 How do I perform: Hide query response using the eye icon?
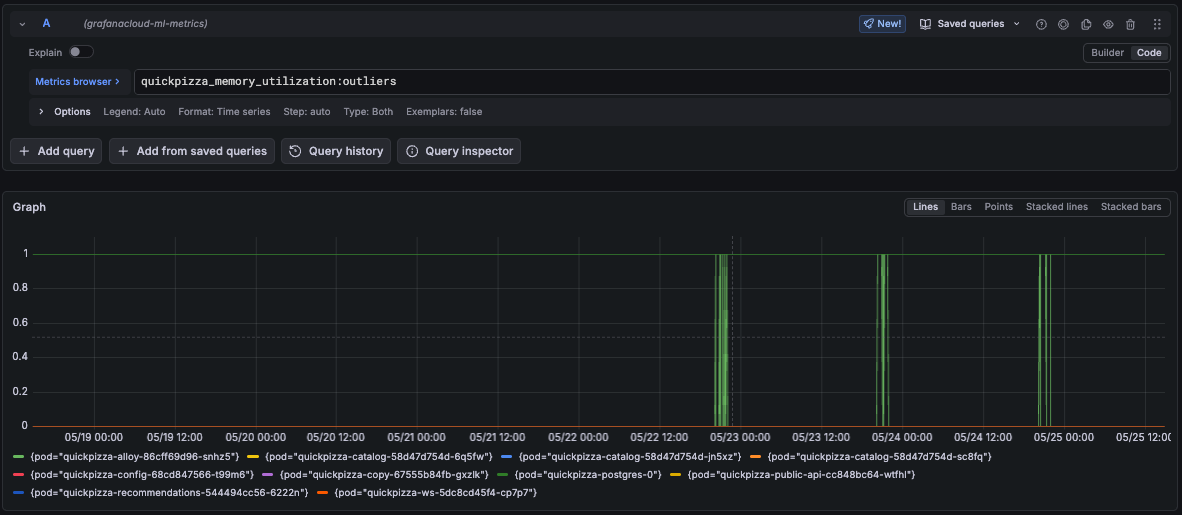(1108, 24)
